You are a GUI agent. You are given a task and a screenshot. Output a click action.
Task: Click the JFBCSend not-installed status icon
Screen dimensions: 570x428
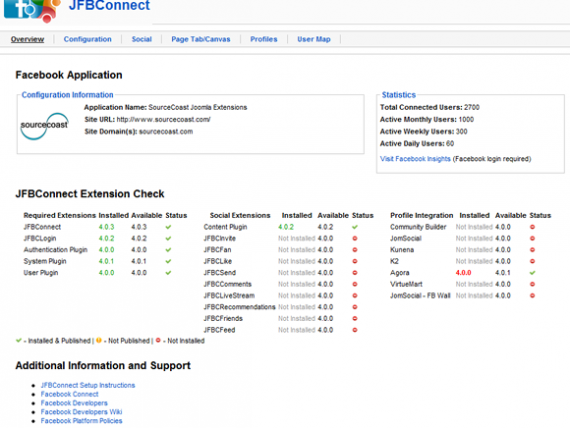355,273
